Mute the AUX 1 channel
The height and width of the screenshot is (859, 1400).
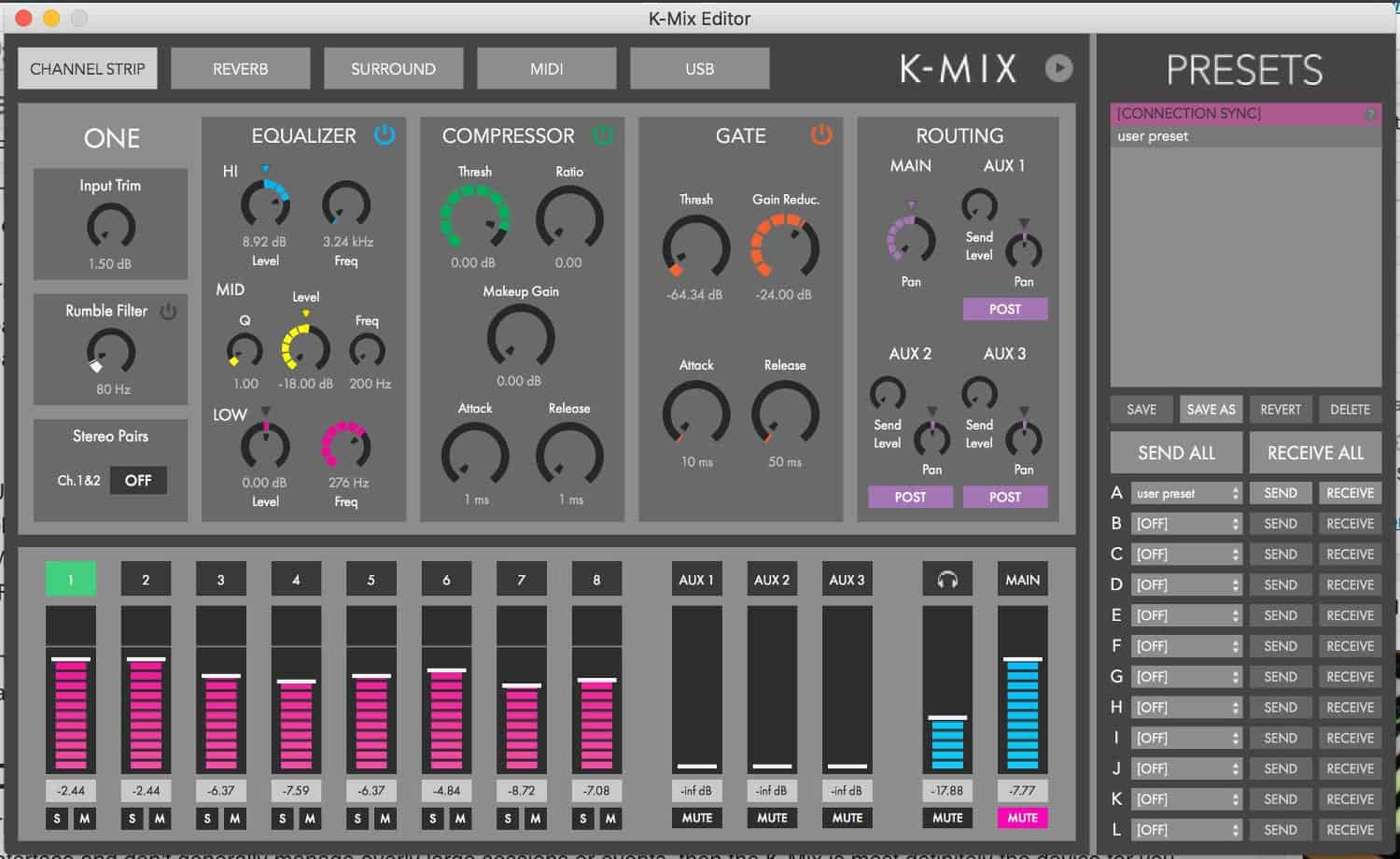pyautogui.click(x=696, y=818)
